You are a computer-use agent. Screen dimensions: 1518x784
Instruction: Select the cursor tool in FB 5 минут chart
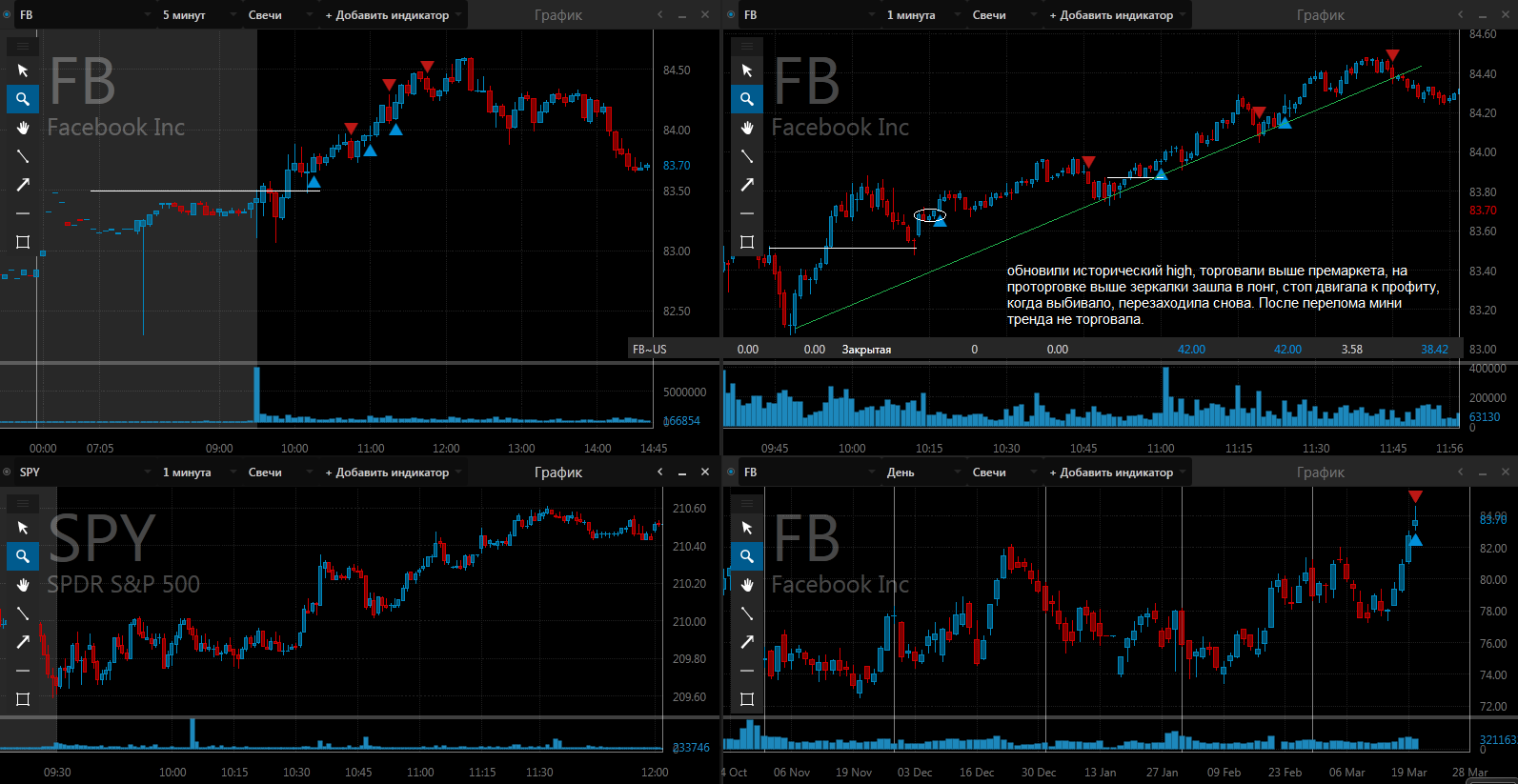click(x=23, y=70)
